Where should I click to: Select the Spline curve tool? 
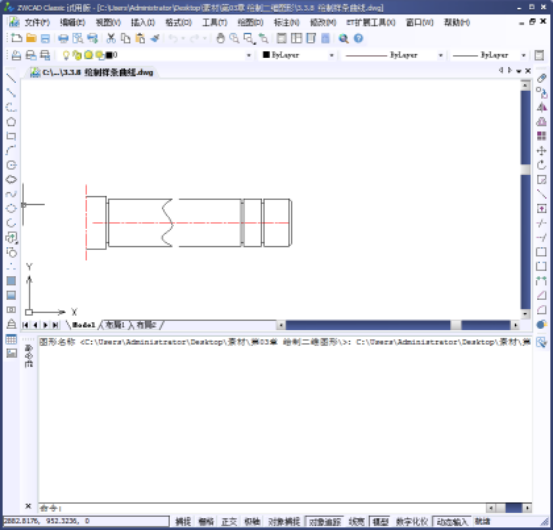pos(11,194)
